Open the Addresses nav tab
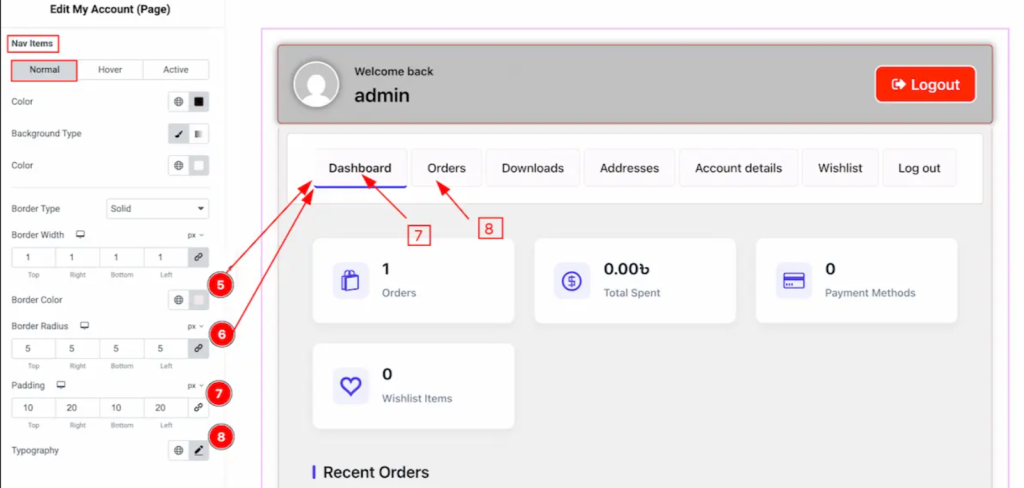The width and height of the screenshot is (1024, 488). [630, 168]
